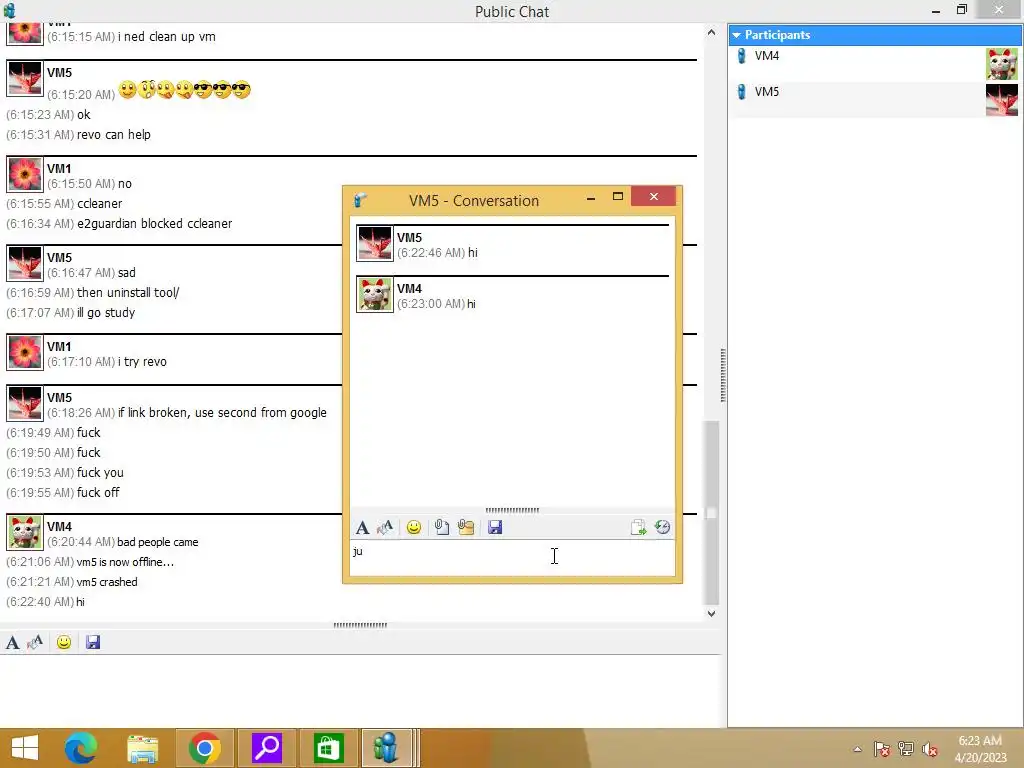Viewport: 1024px width, 768px height.
Task: Click the splitter grip below Public Chat messages
Action: [360, 625]
